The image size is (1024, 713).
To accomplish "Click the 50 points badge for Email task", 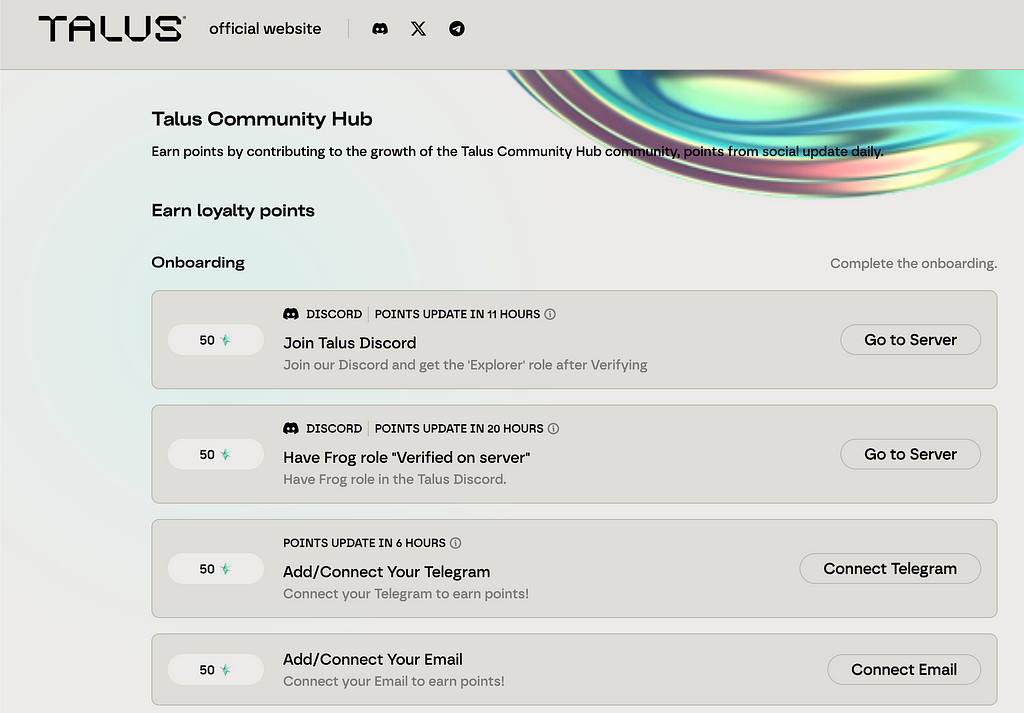I will coord(216,669).
